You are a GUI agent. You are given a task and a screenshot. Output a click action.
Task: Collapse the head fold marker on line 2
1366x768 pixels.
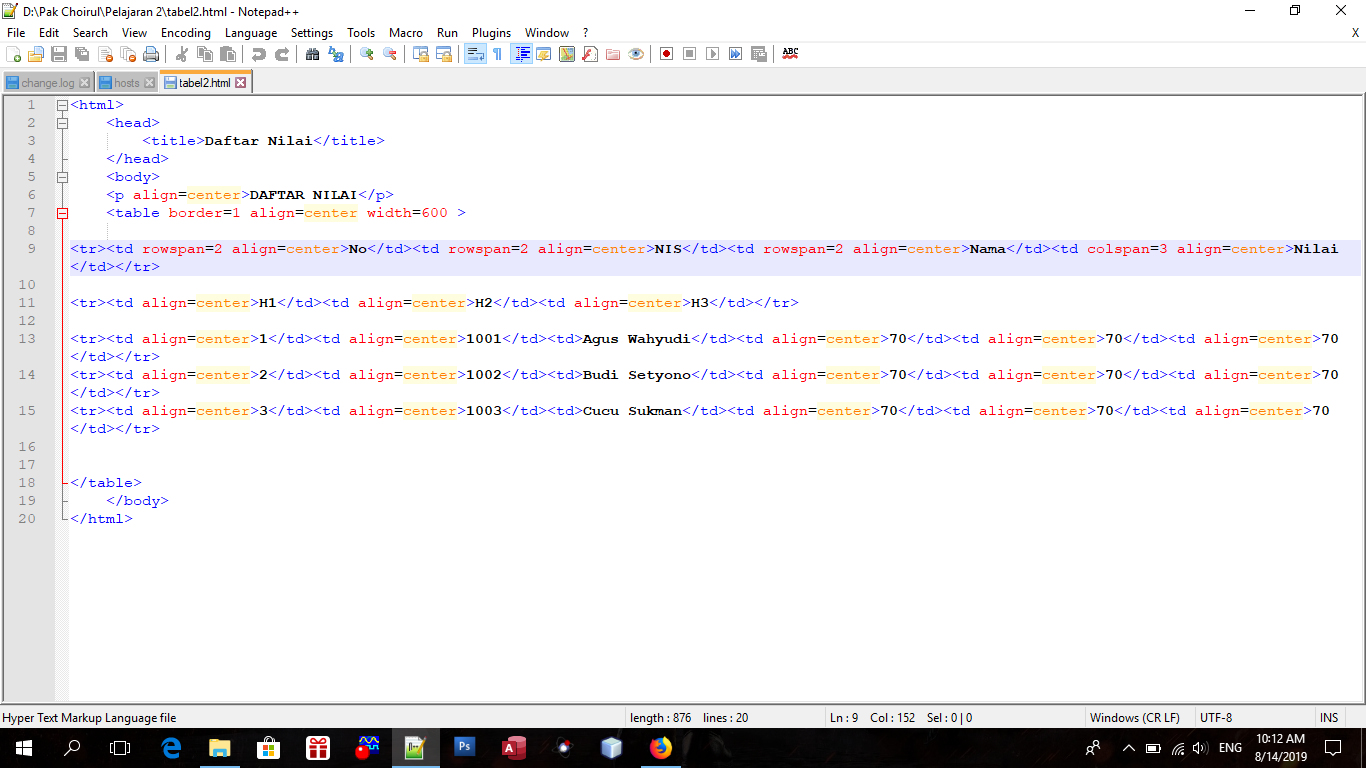click(62, 123)
